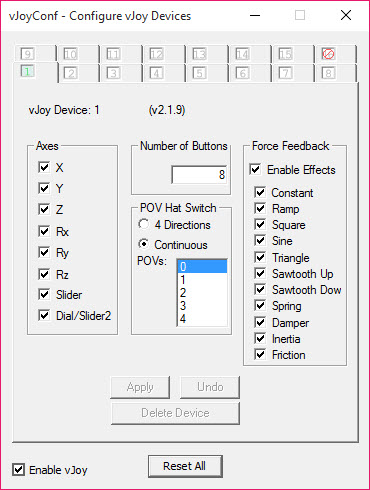The image size is (370, 490).
Task: Select the device 12 tab icon
Action: click(156, 54)
